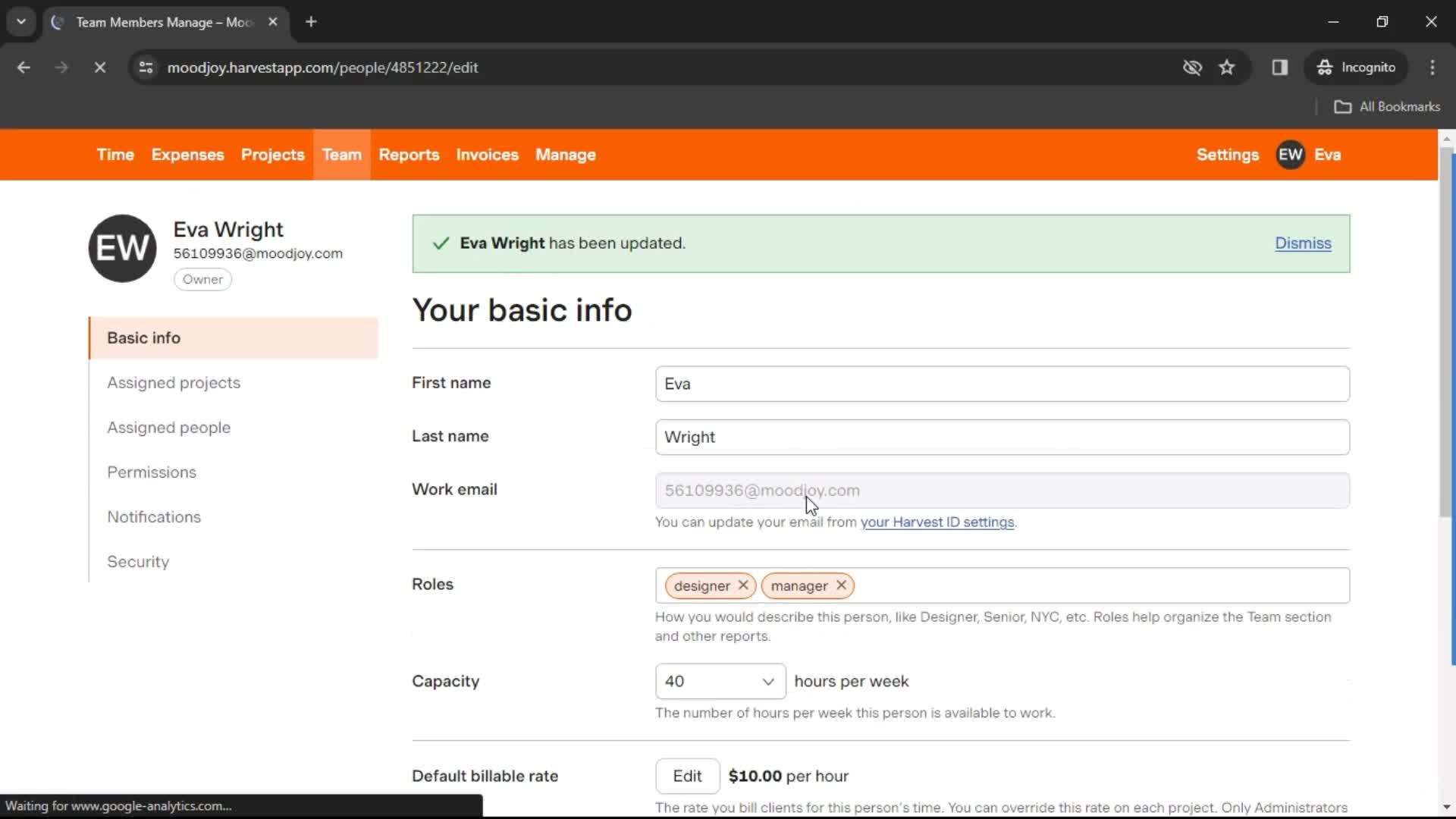The width and height of the screenshot is (1456, 819).
Task: Expand the Capacity hours dropdown
Action: coord(718,681)
